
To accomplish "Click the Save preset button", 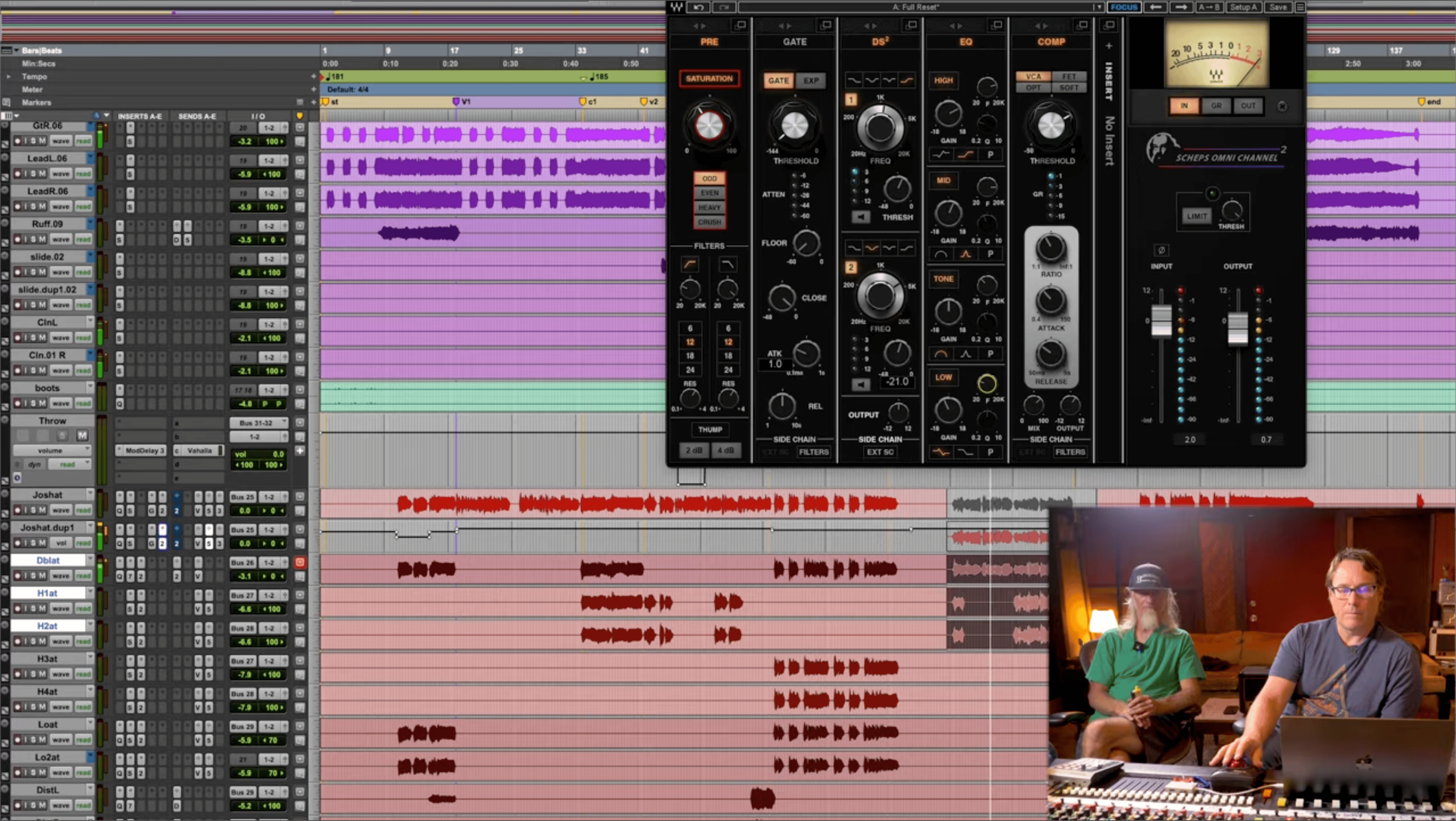I will tap(1277, 7).
